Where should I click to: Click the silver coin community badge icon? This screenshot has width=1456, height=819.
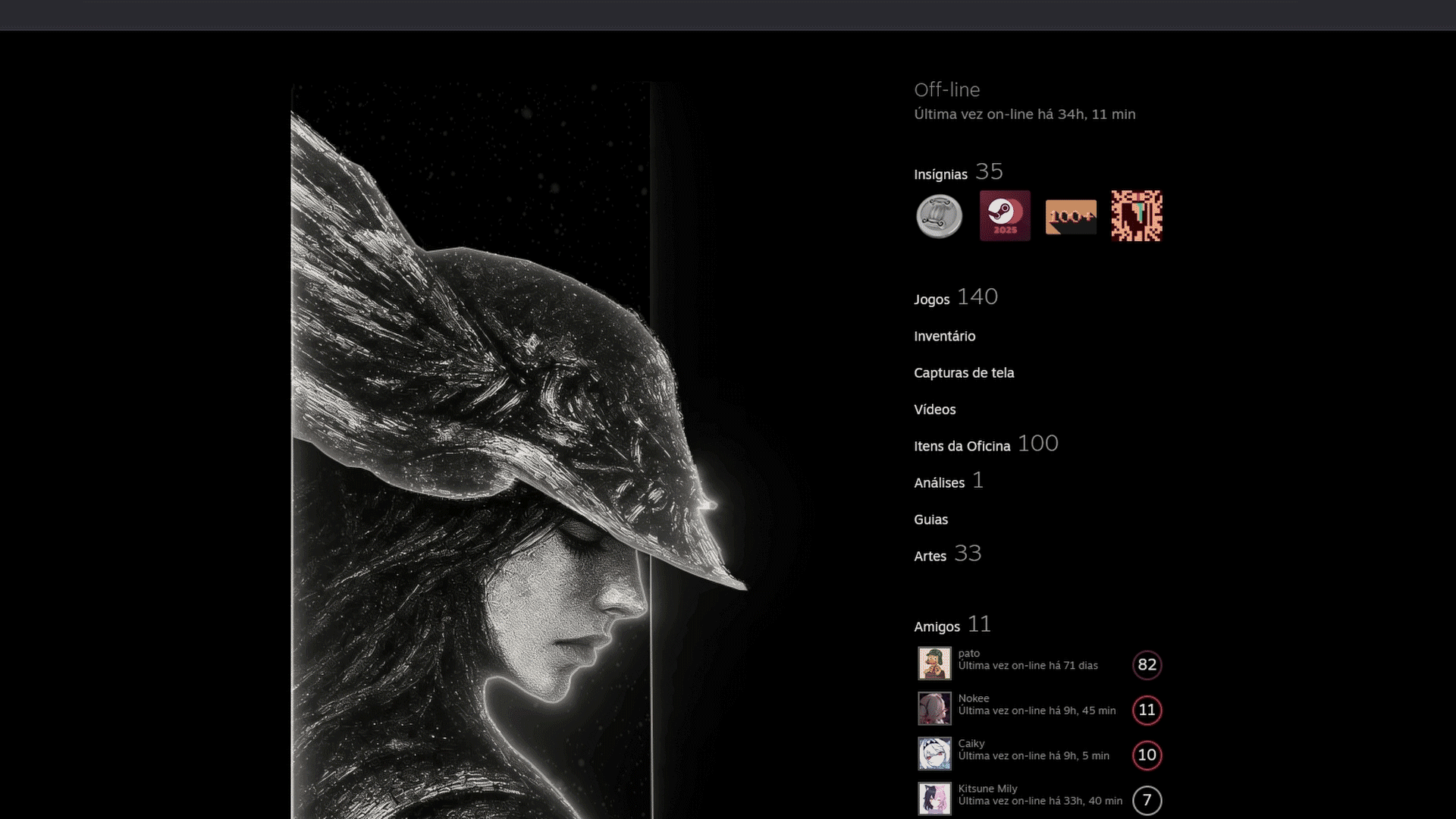point(939,216)
